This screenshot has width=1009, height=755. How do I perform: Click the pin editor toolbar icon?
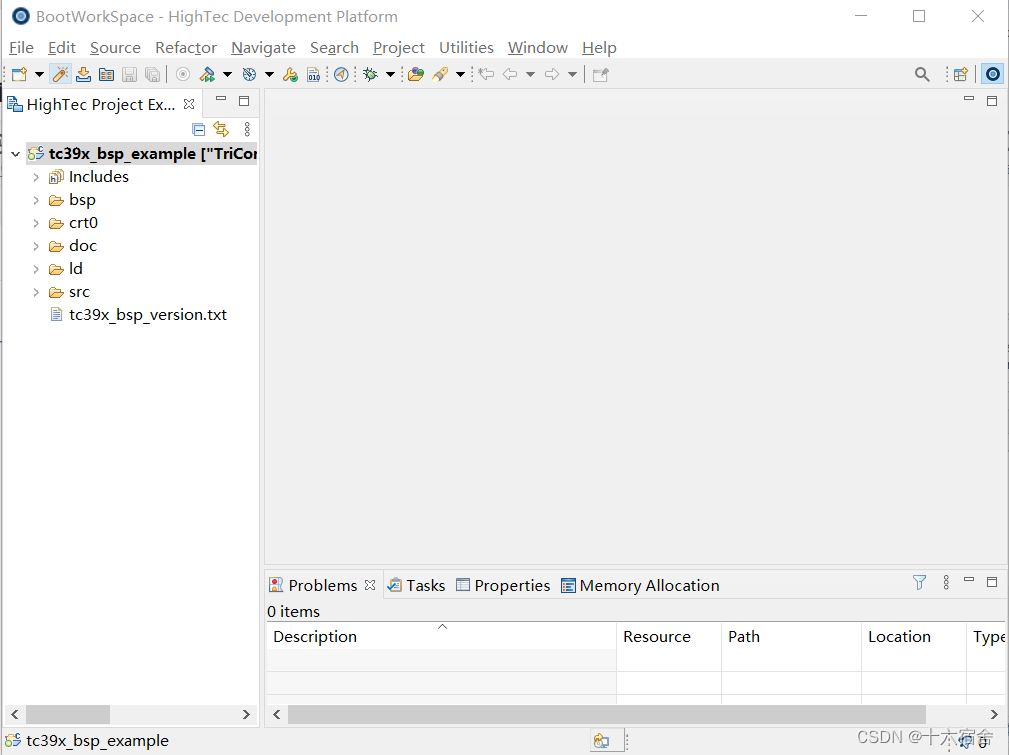[600, 75]
